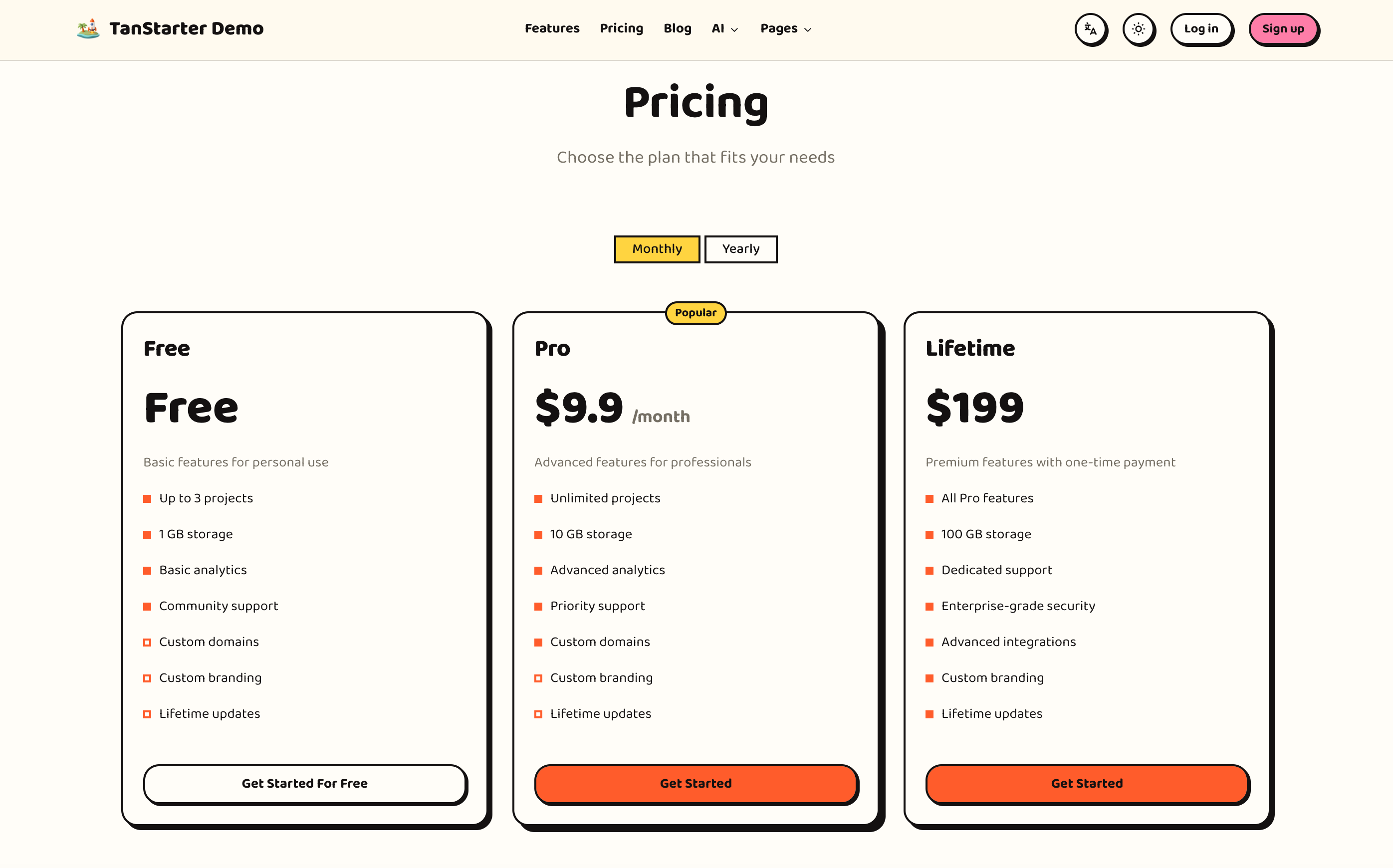
Task: Open the language translation switcher icon
Action: [x=1090, y=29]
